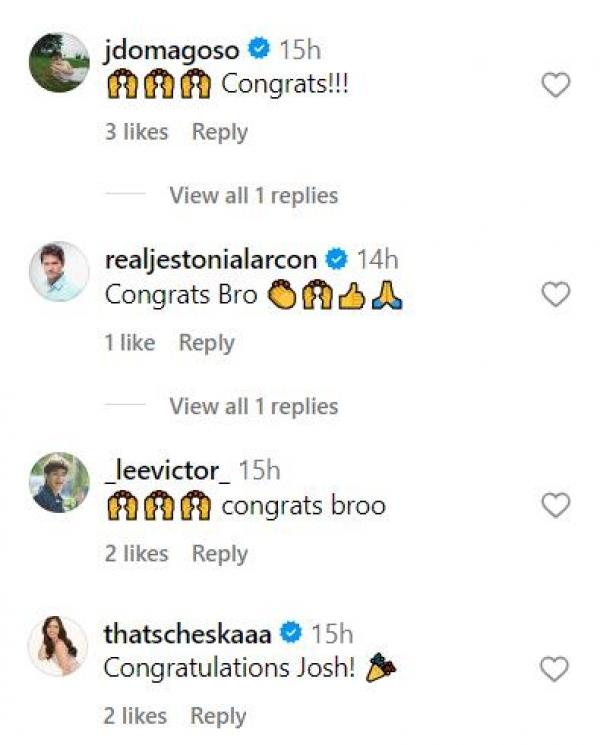View the 3 likes on jdomagoso's comment
This screenshot has width=600, height=745.
[x=136, y=132]
